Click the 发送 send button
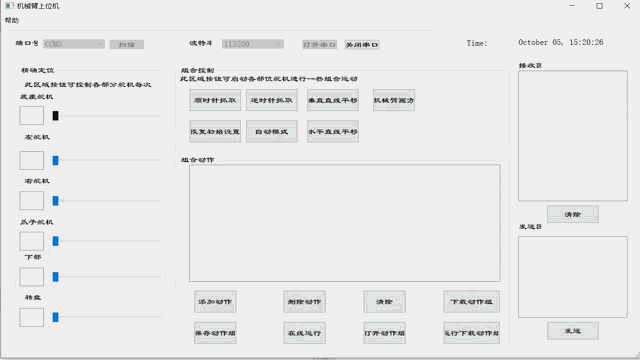Screen dimensions: 640x360 pyautogui.click(x=573, y=331)
